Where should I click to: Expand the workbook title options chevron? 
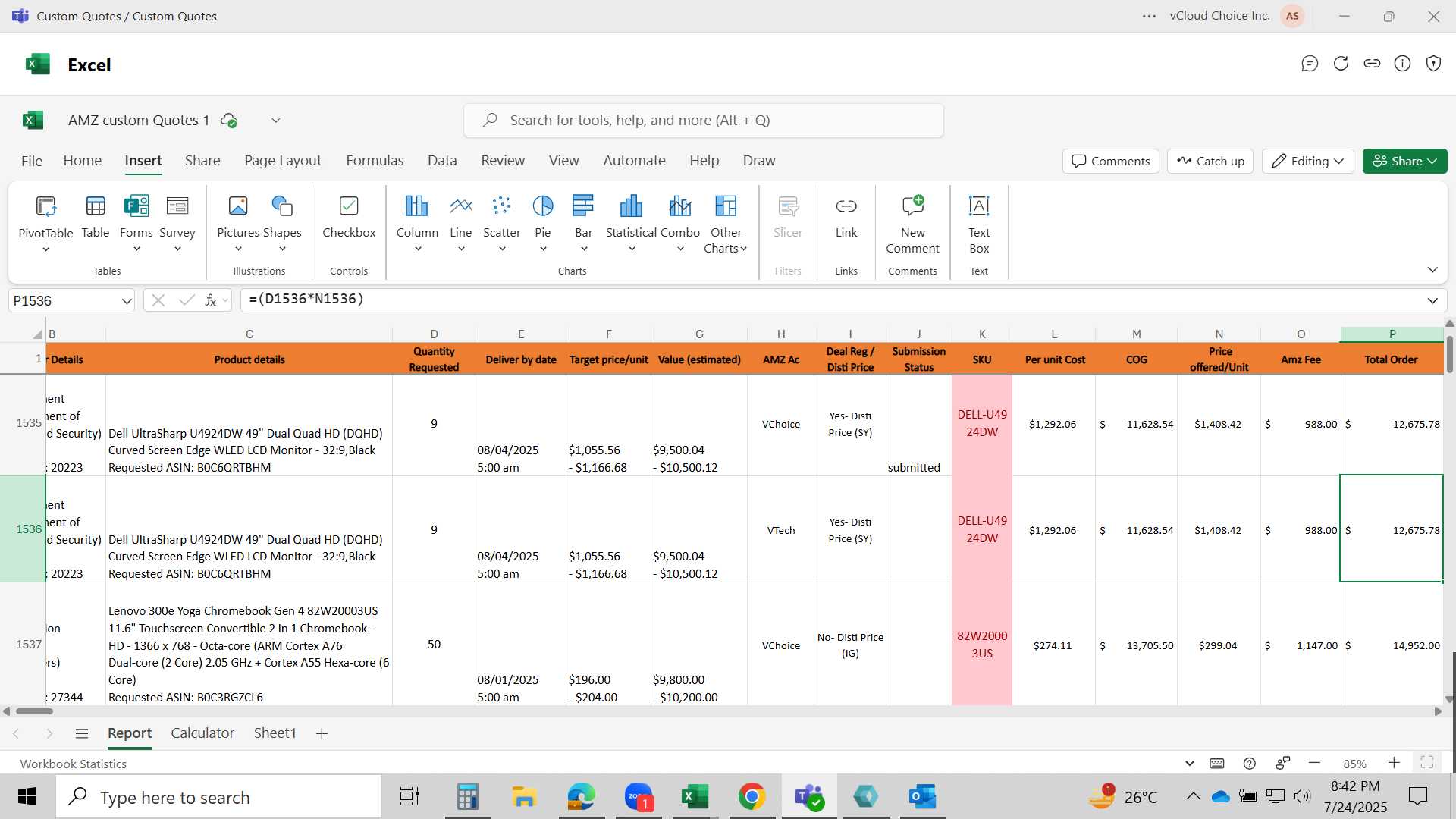[276, 121]
